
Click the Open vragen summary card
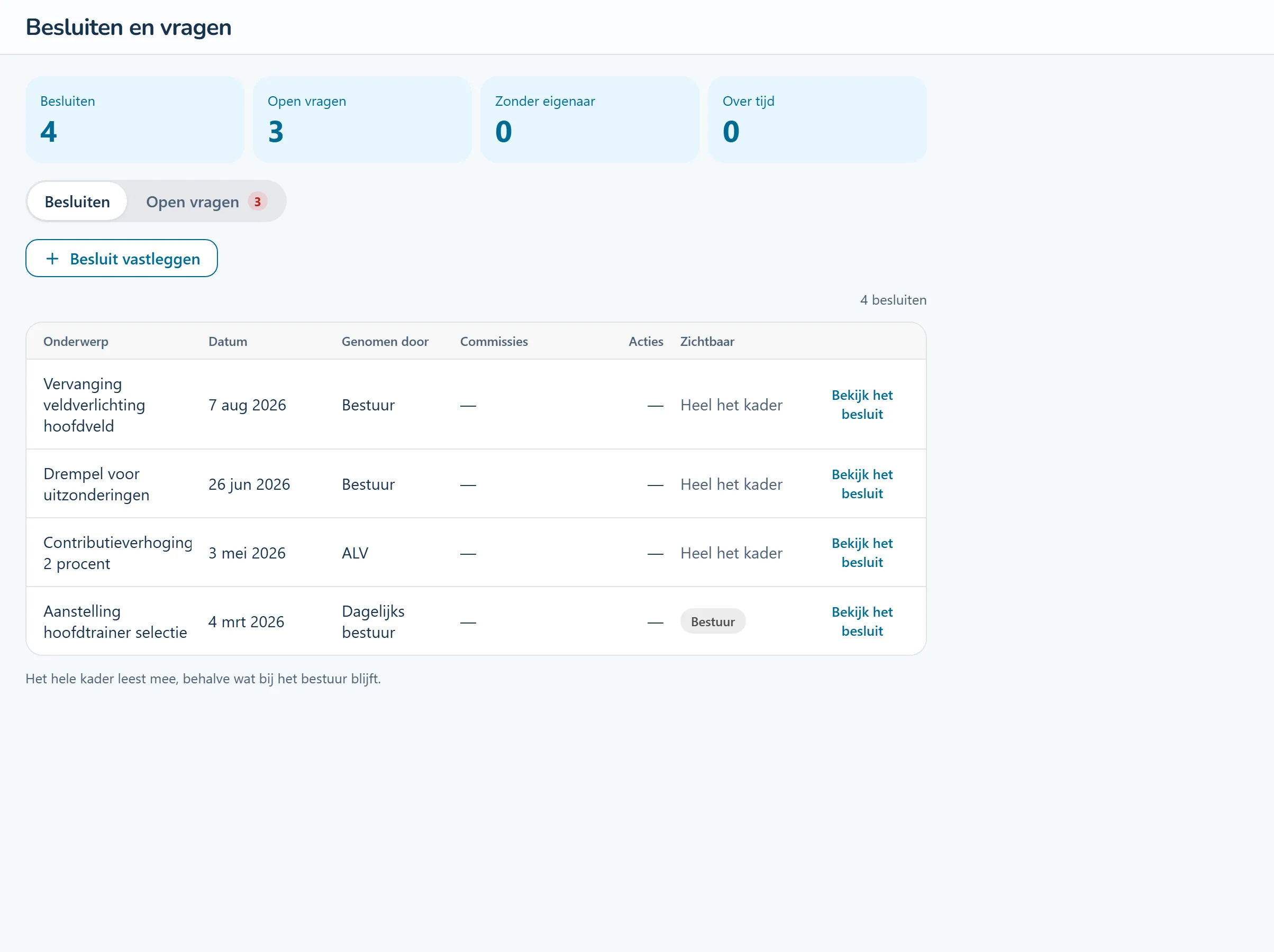click(362, 120)
